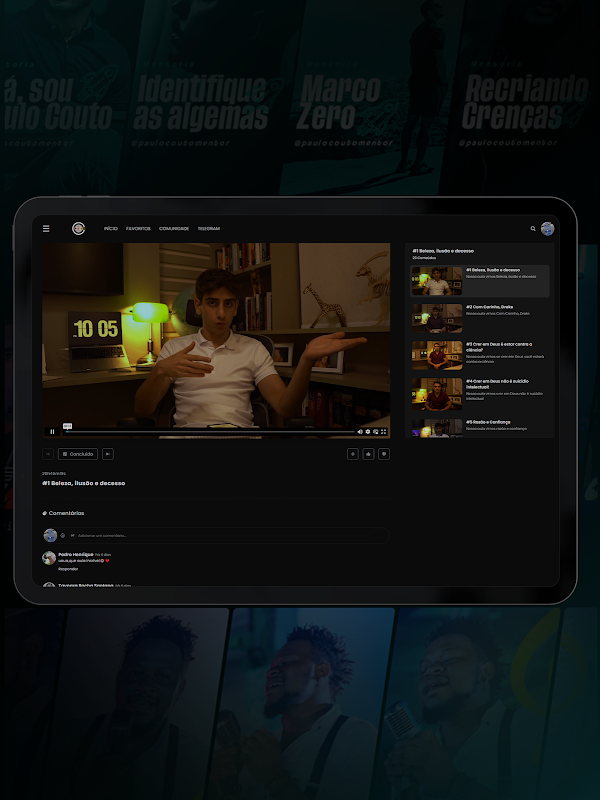The height and width of the screenshot is (800, 600).
Task: Select lesson #1 Beleza thumbnail
Action: [437, 281]
